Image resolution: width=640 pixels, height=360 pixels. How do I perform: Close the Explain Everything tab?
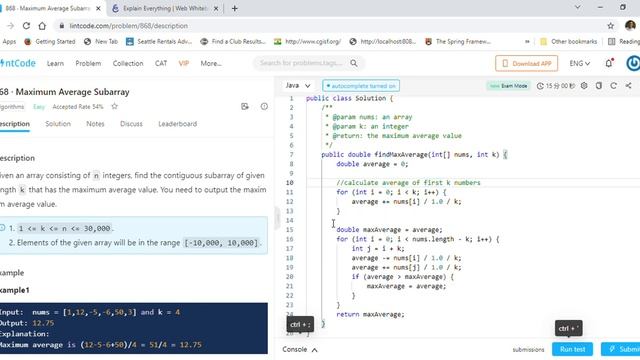coord(216,8)
